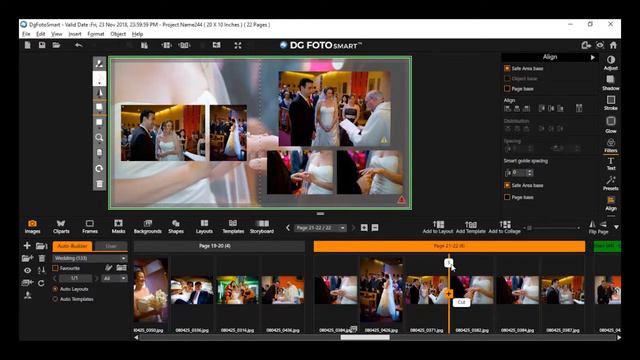Open the View menu
The height and width of the screenshot is (360, 640).
56,34
